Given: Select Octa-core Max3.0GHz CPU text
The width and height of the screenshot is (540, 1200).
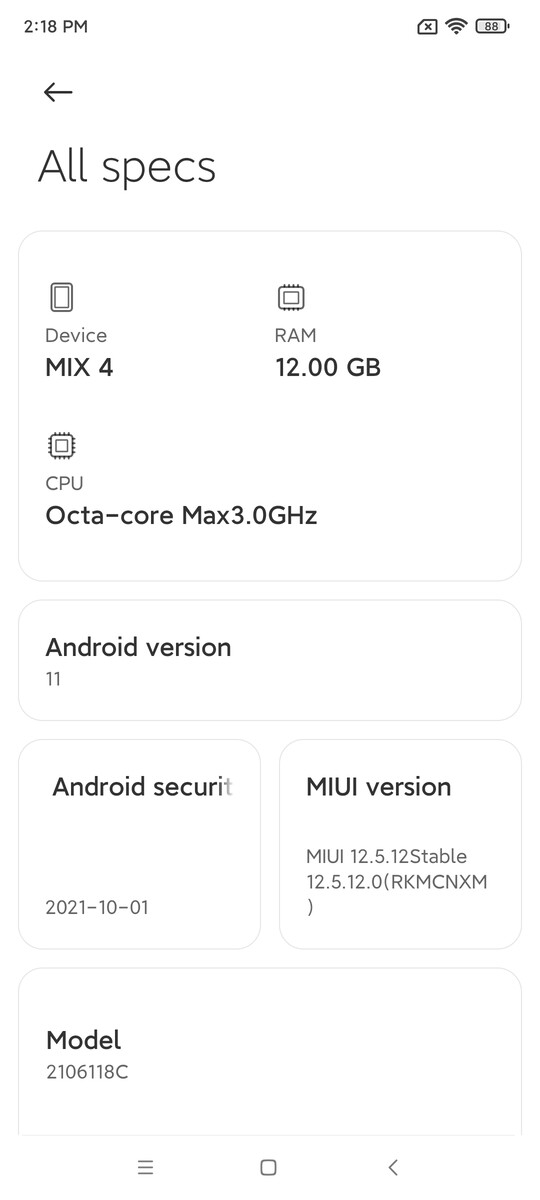Looking at the screenshot, I should pos(181,516).
